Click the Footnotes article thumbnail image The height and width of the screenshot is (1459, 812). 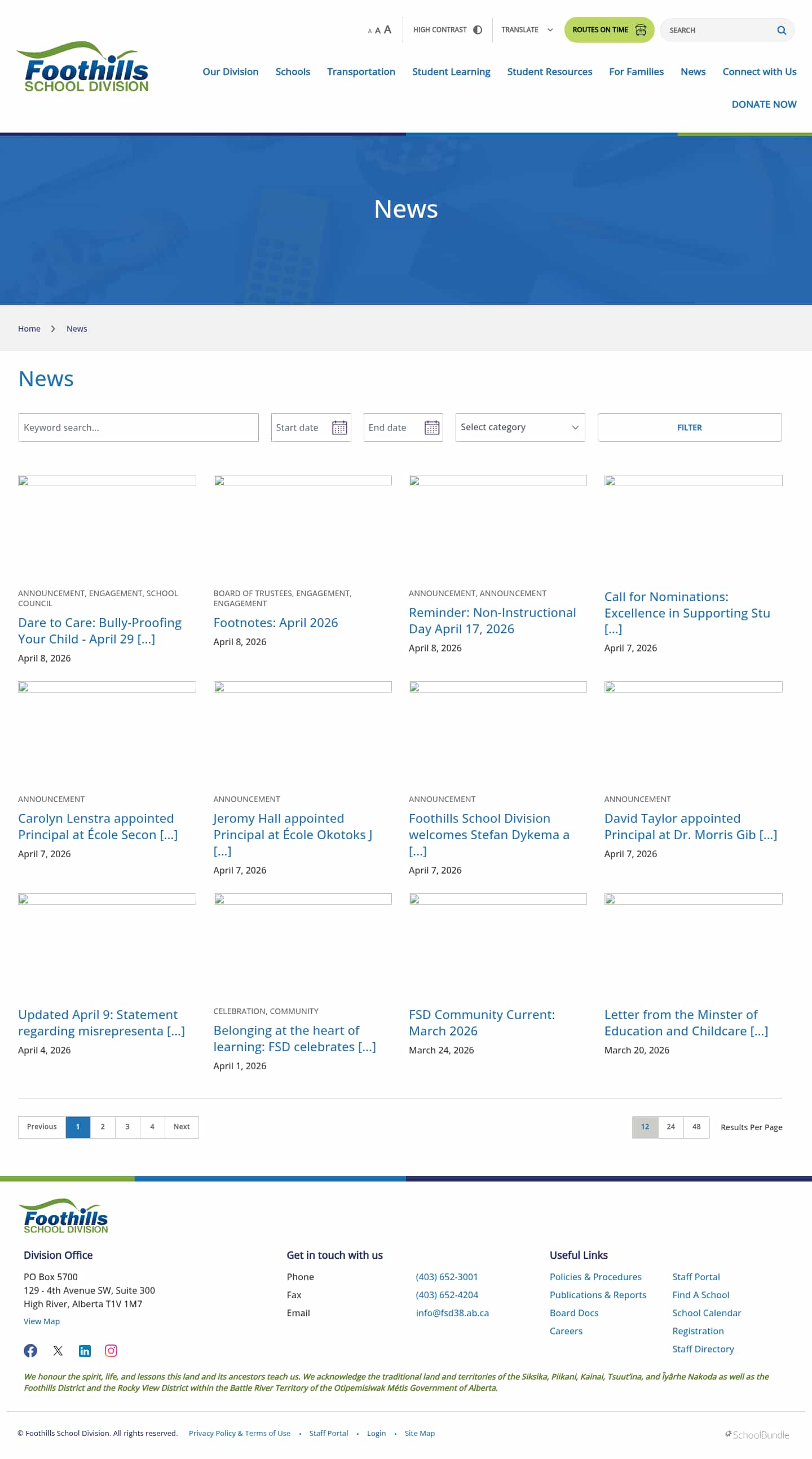point(302,481)
